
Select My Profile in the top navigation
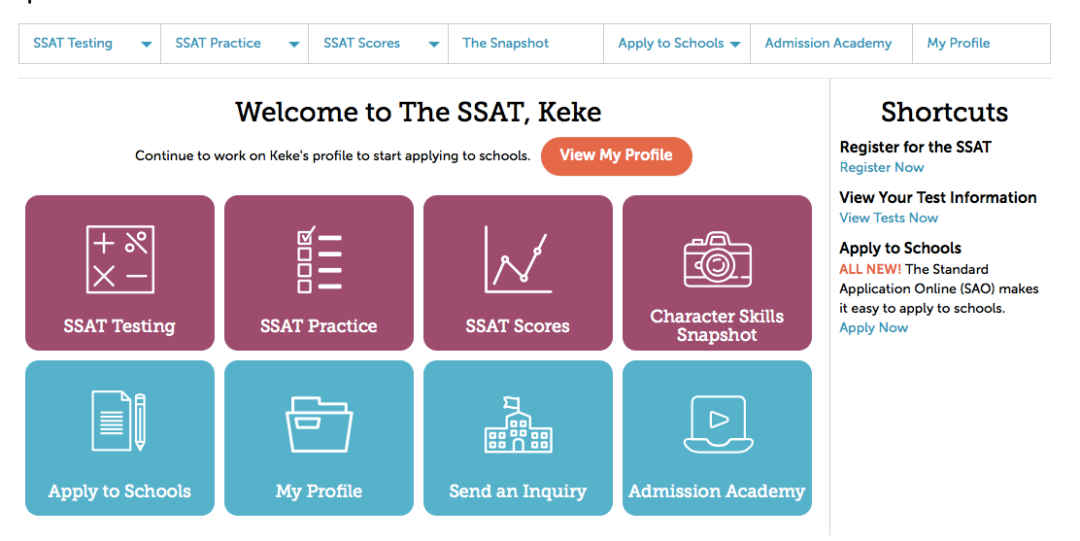958,43
